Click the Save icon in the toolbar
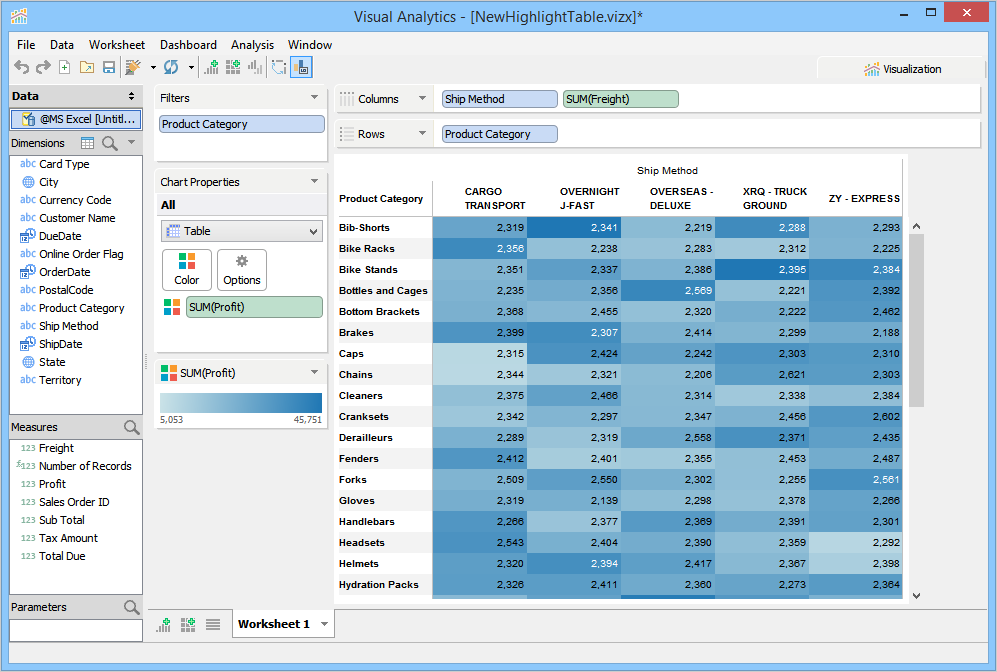 109,67
